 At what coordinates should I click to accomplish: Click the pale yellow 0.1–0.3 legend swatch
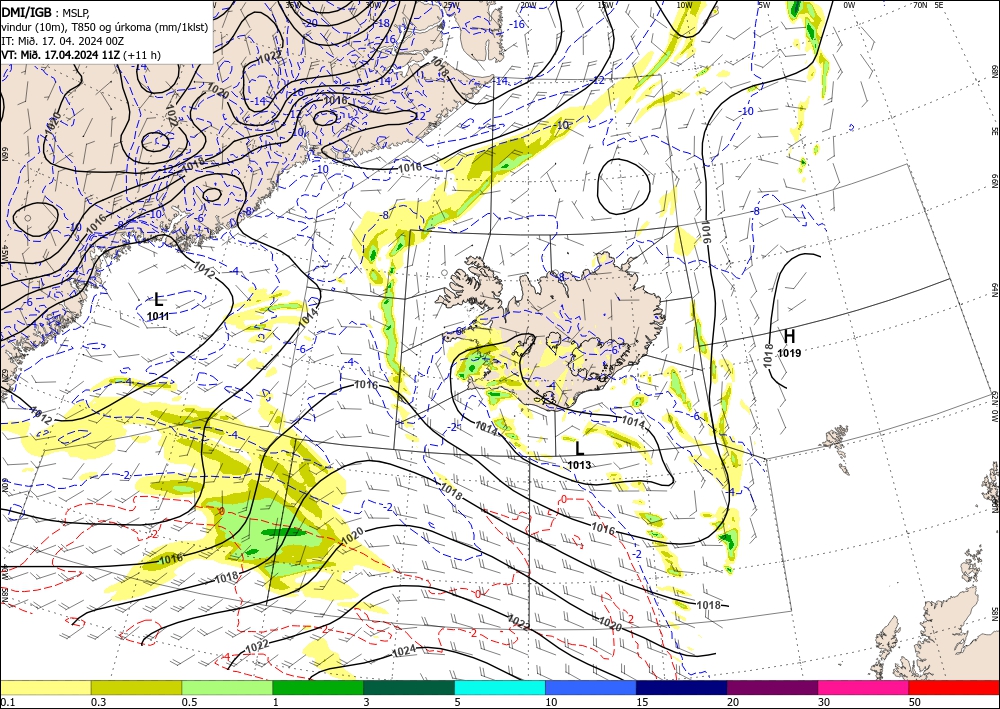pos(45,687)
